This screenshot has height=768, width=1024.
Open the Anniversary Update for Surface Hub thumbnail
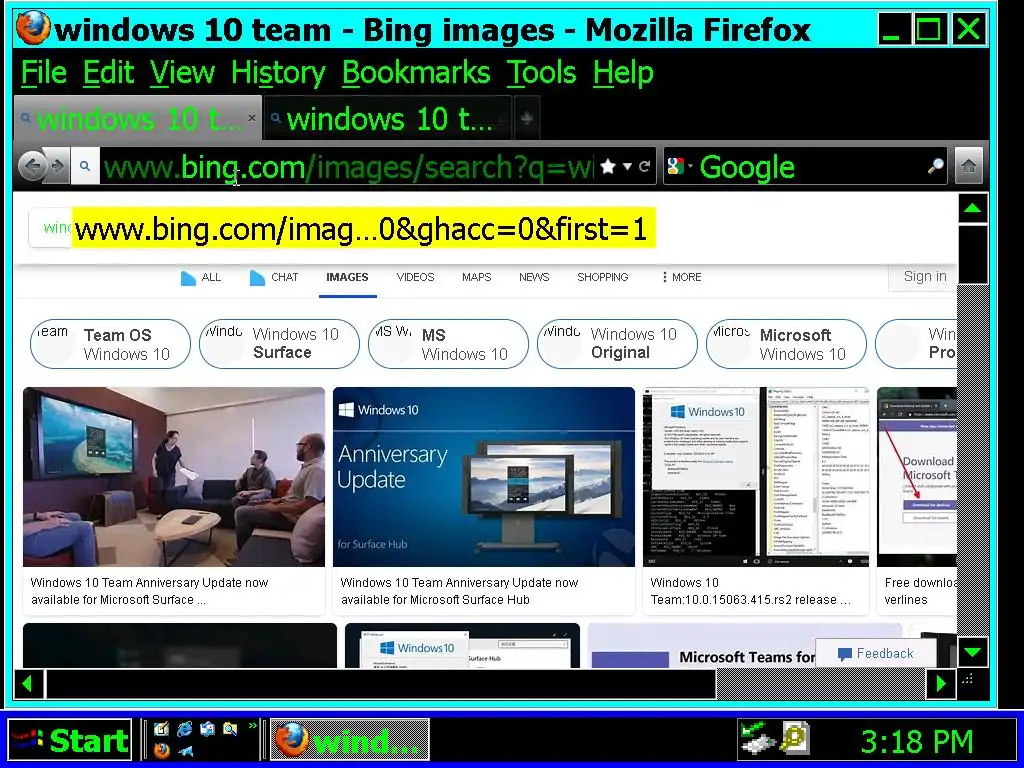tap(484, 477)
